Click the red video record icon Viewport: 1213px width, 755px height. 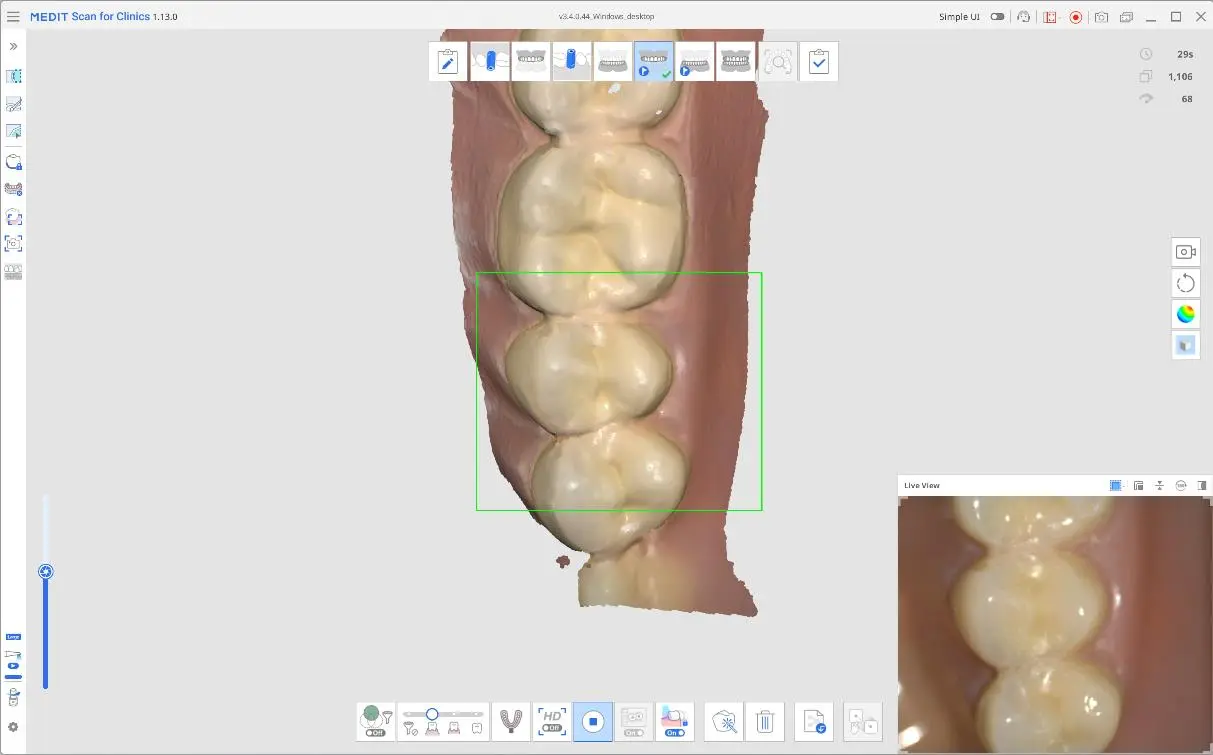[x=1075, y=17]
